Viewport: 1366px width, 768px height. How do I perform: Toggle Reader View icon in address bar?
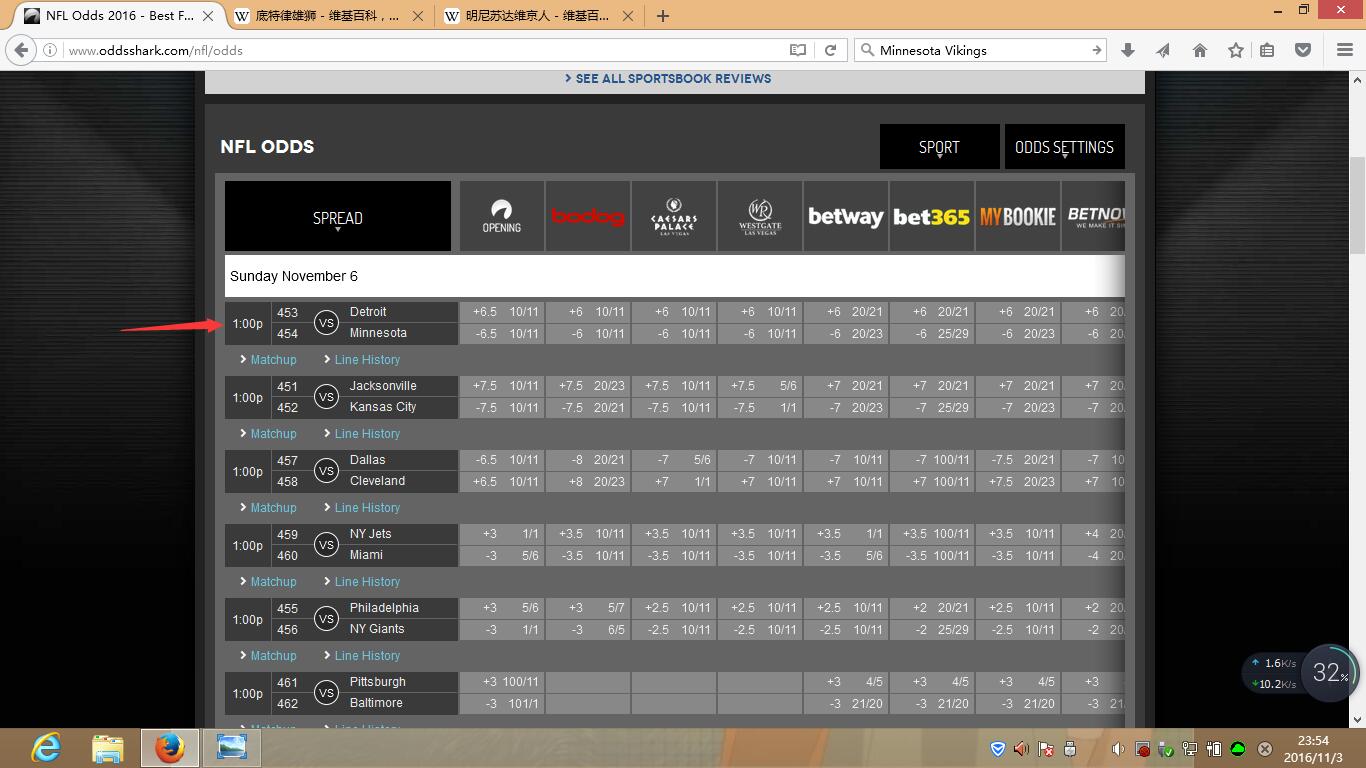797,50
